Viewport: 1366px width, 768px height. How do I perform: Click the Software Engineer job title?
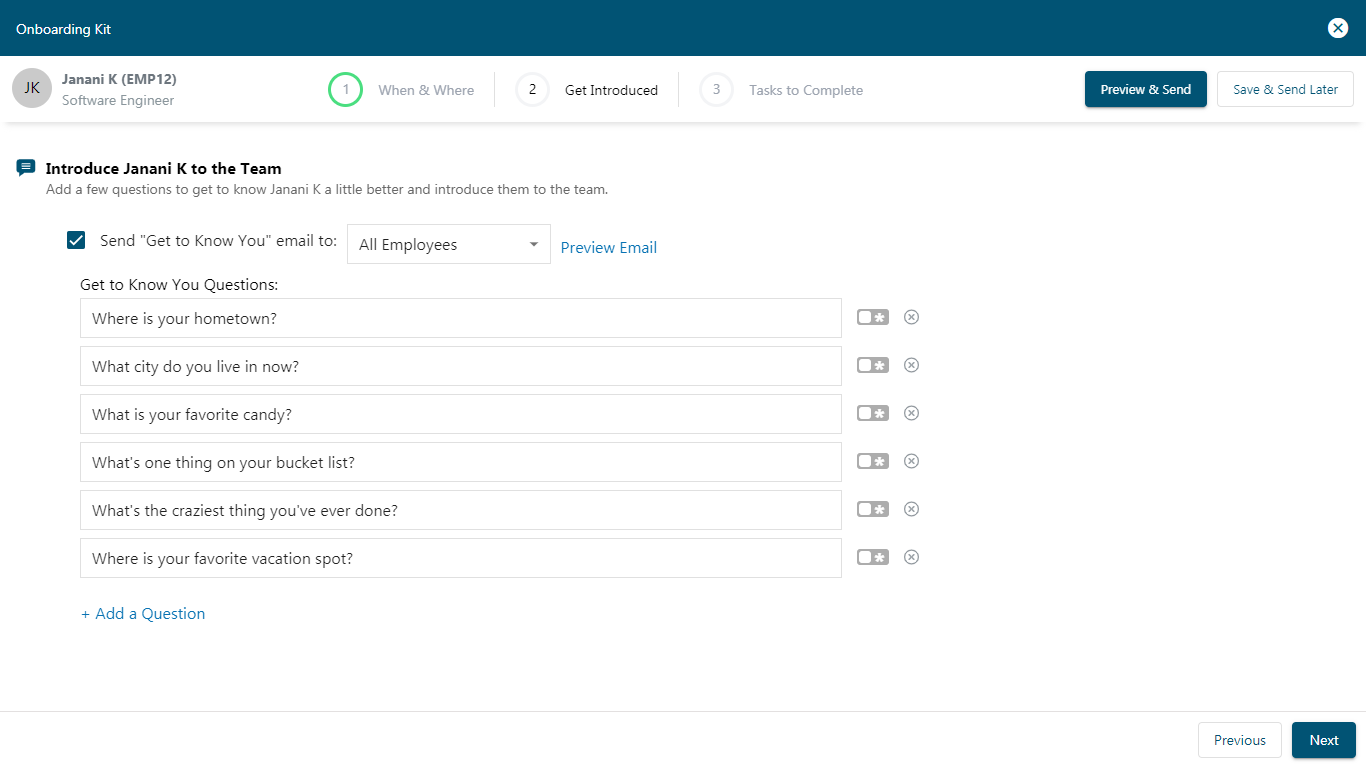(x=118, y=100)
